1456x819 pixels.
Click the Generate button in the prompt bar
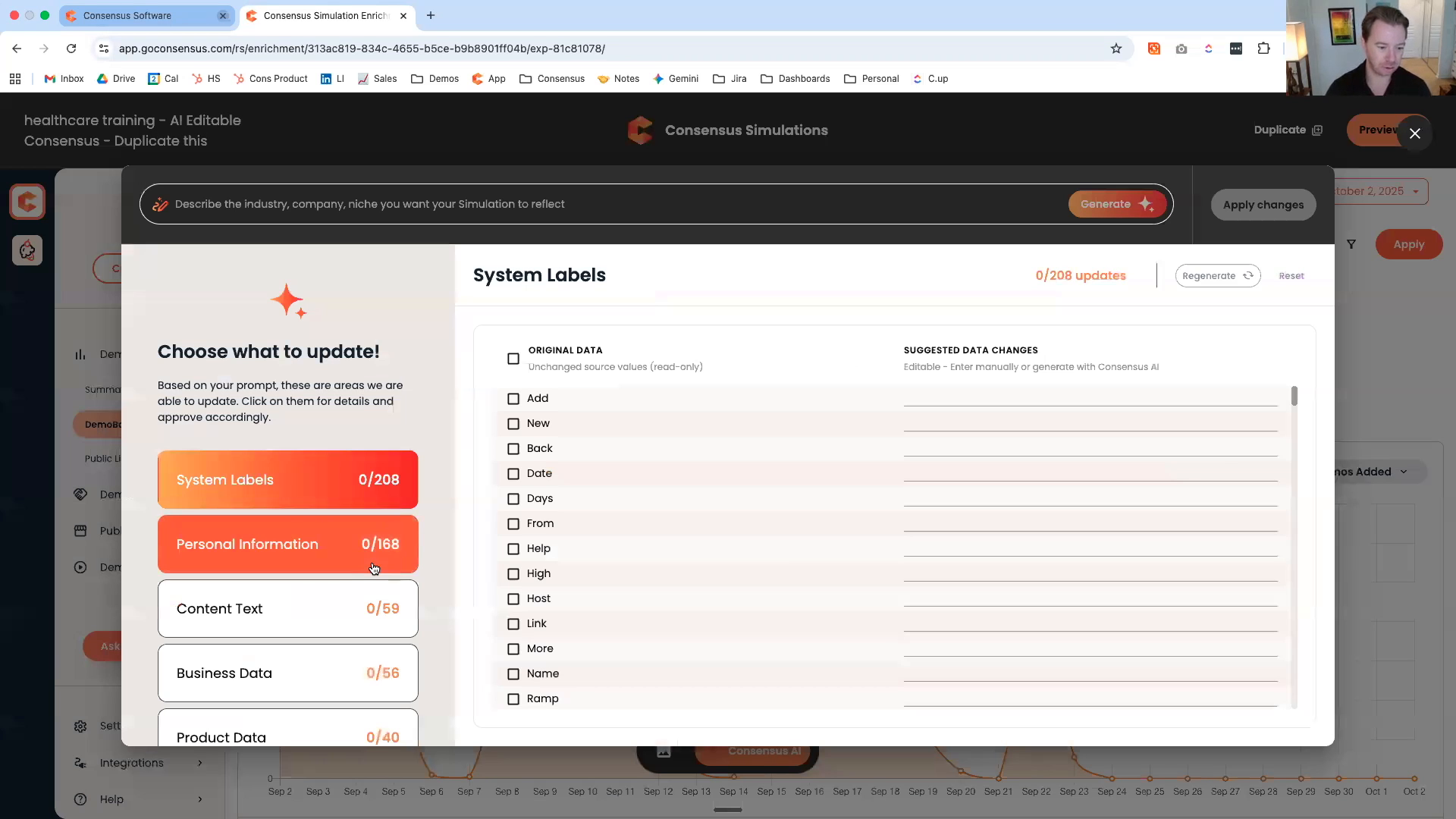coord(1117,203)
